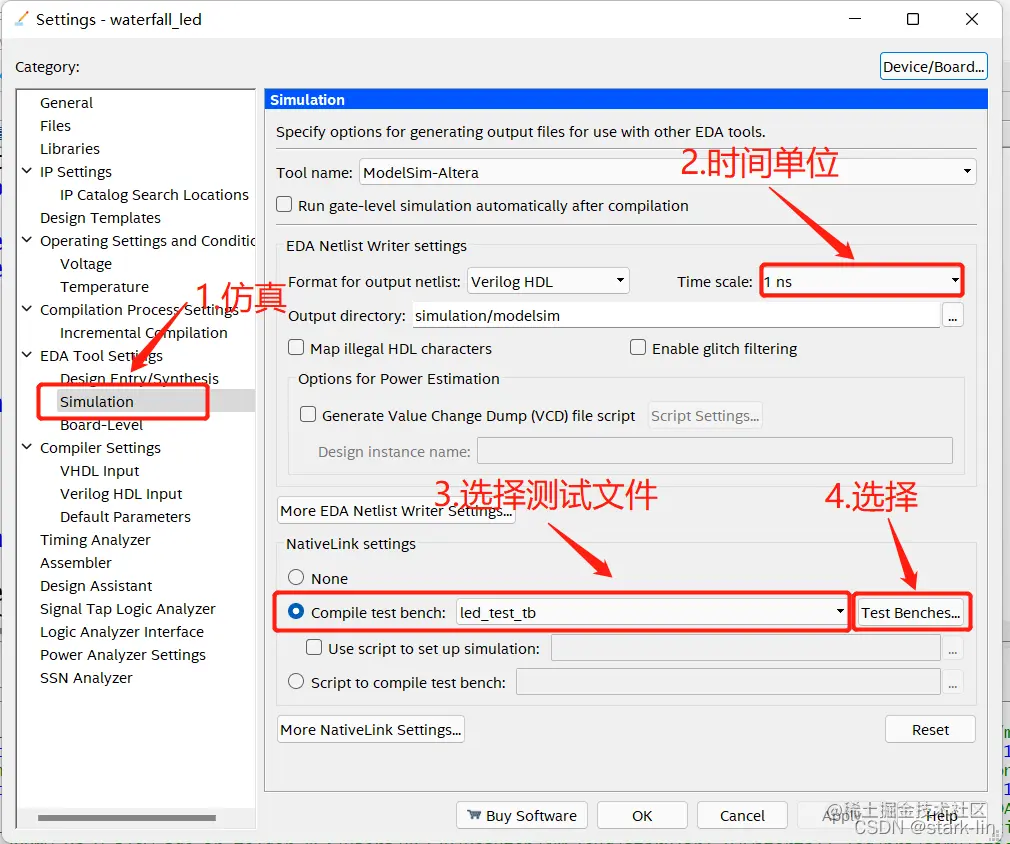Check Map illegal HDL characters
This screenshot has width=1010, height=844.
(x=296, y=348)
